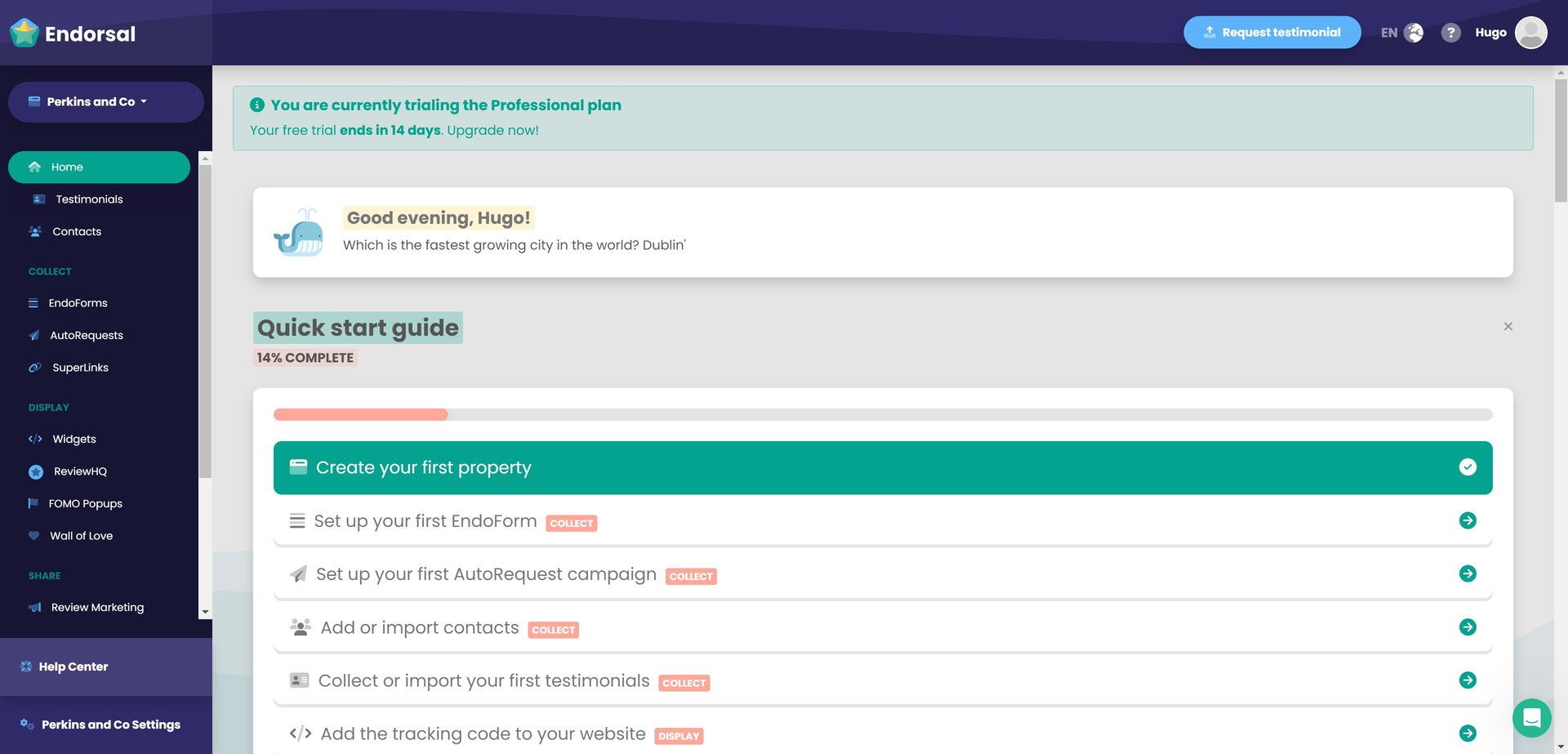The height and width of the screenshot is (754, 1568).
Task: Click the Request testimonial button
Action: click(x=1272, y=33)
